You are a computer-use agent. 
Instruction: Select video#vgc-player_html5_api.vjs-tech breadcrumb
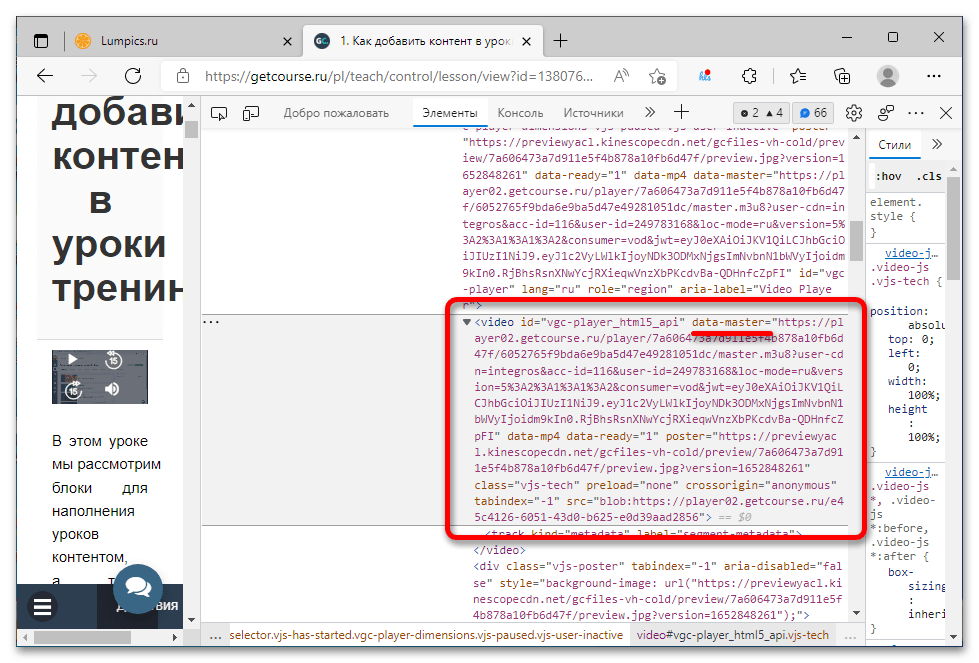pos(732,635)
